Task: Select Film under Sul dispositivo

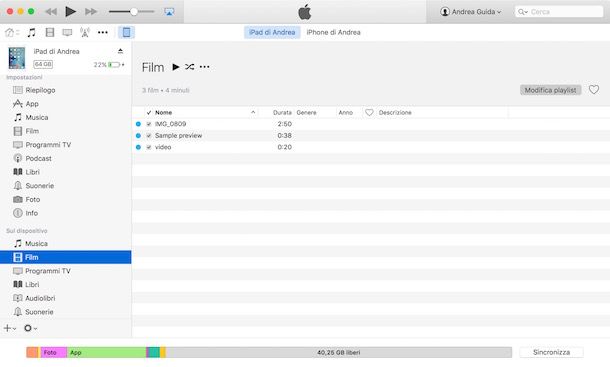Action: pos(65,257)
